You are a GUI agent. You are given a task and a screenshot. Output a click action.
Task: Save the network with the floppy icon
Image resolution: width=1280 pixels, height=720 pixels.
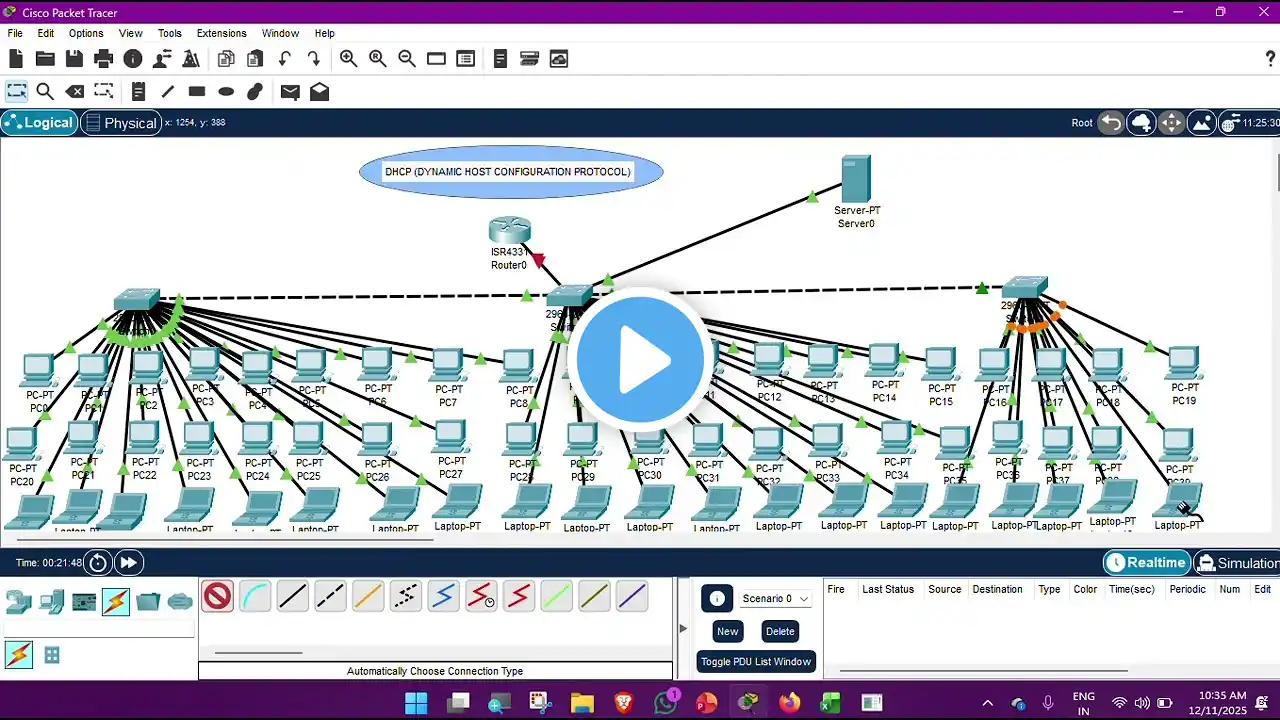[74, 59]
